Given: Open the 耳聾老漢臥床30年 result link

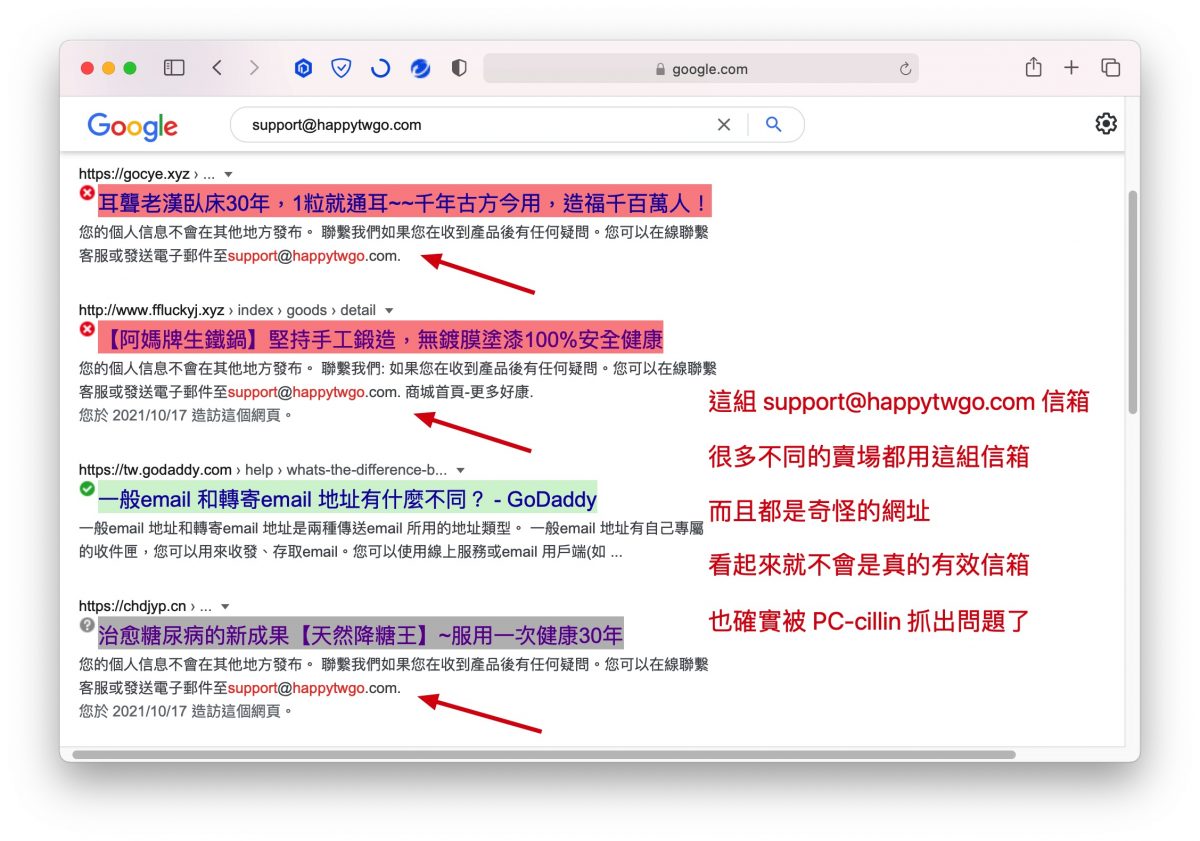Looking at the screenshot, I should coord(404,204).
